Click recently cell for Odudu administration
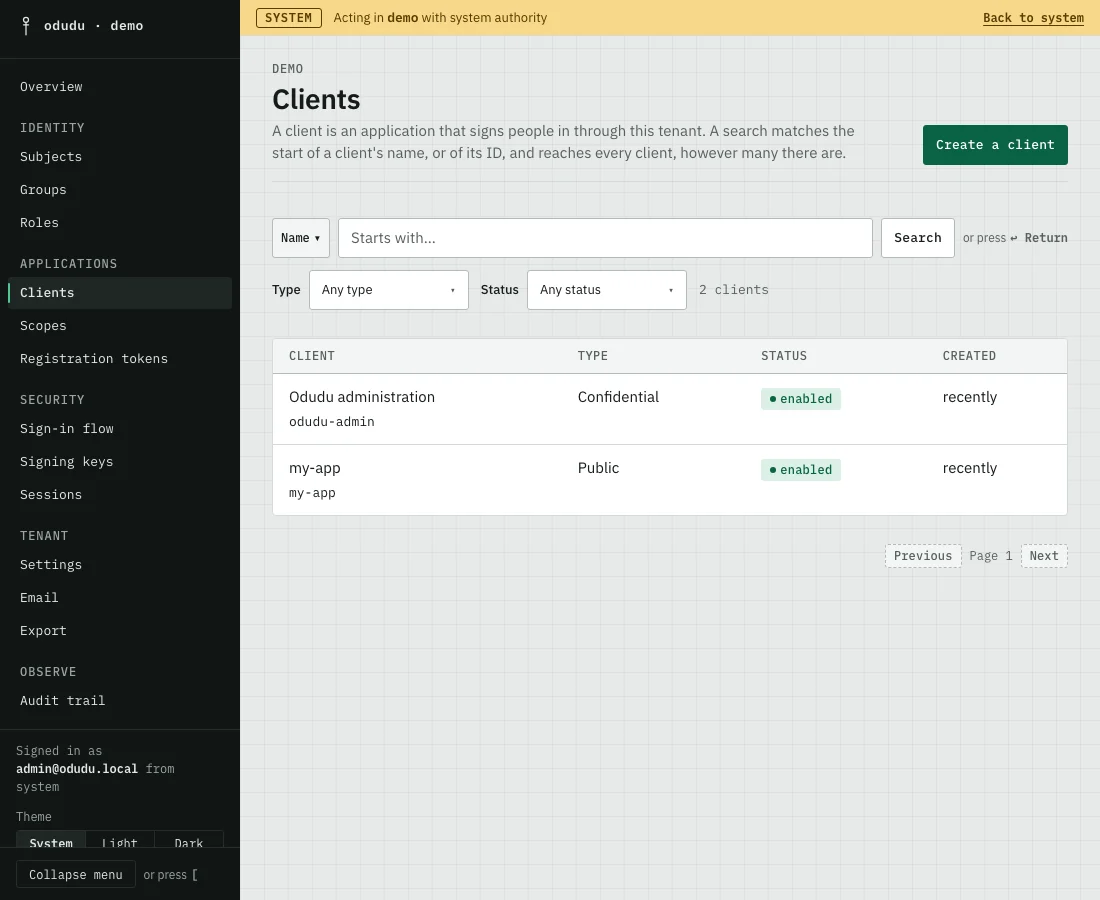Viewport: 1100px width, 900px height. [970, 398]
